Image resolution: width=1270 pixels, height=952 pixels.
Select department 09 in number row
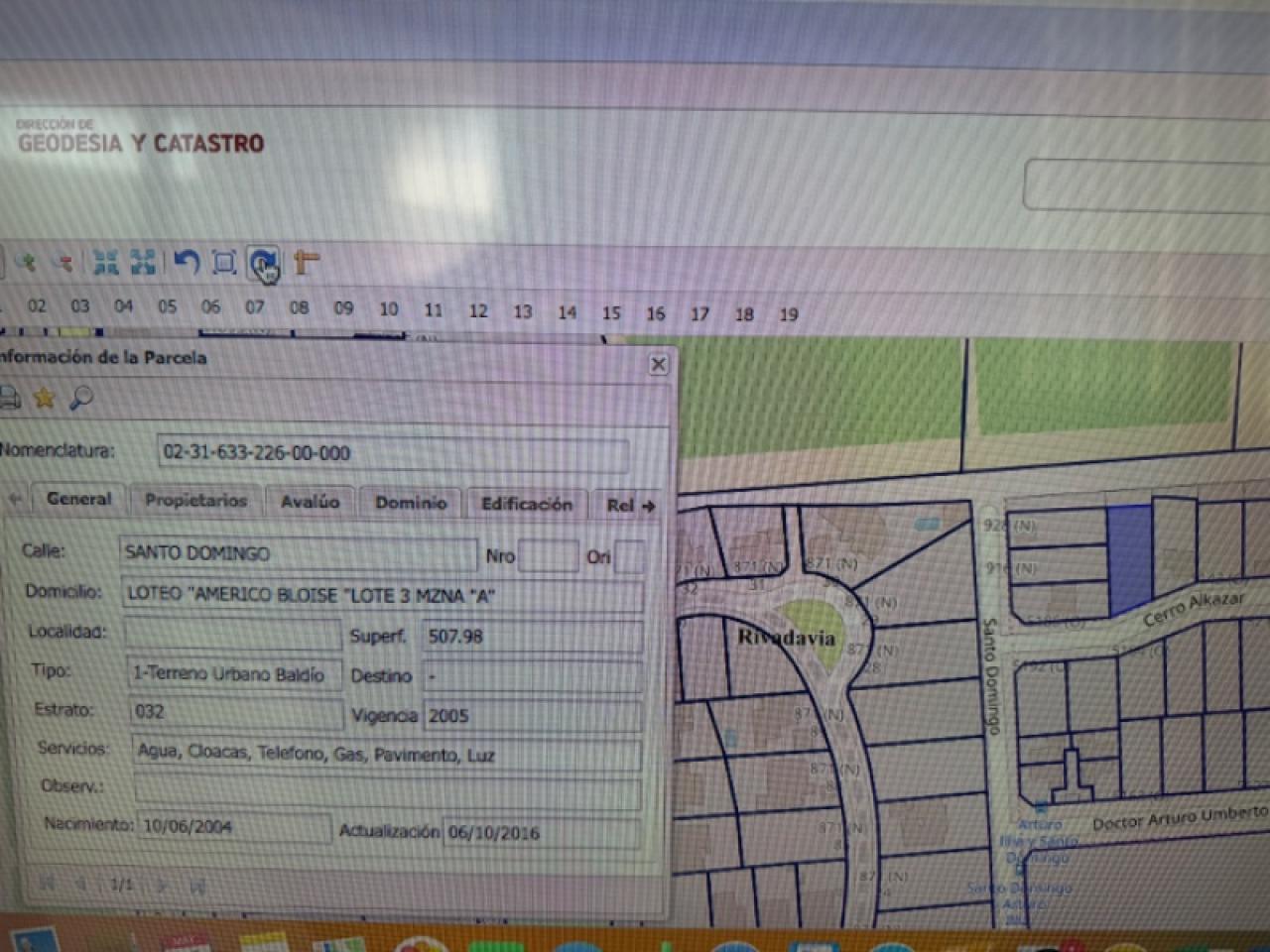tap(343, 308)
